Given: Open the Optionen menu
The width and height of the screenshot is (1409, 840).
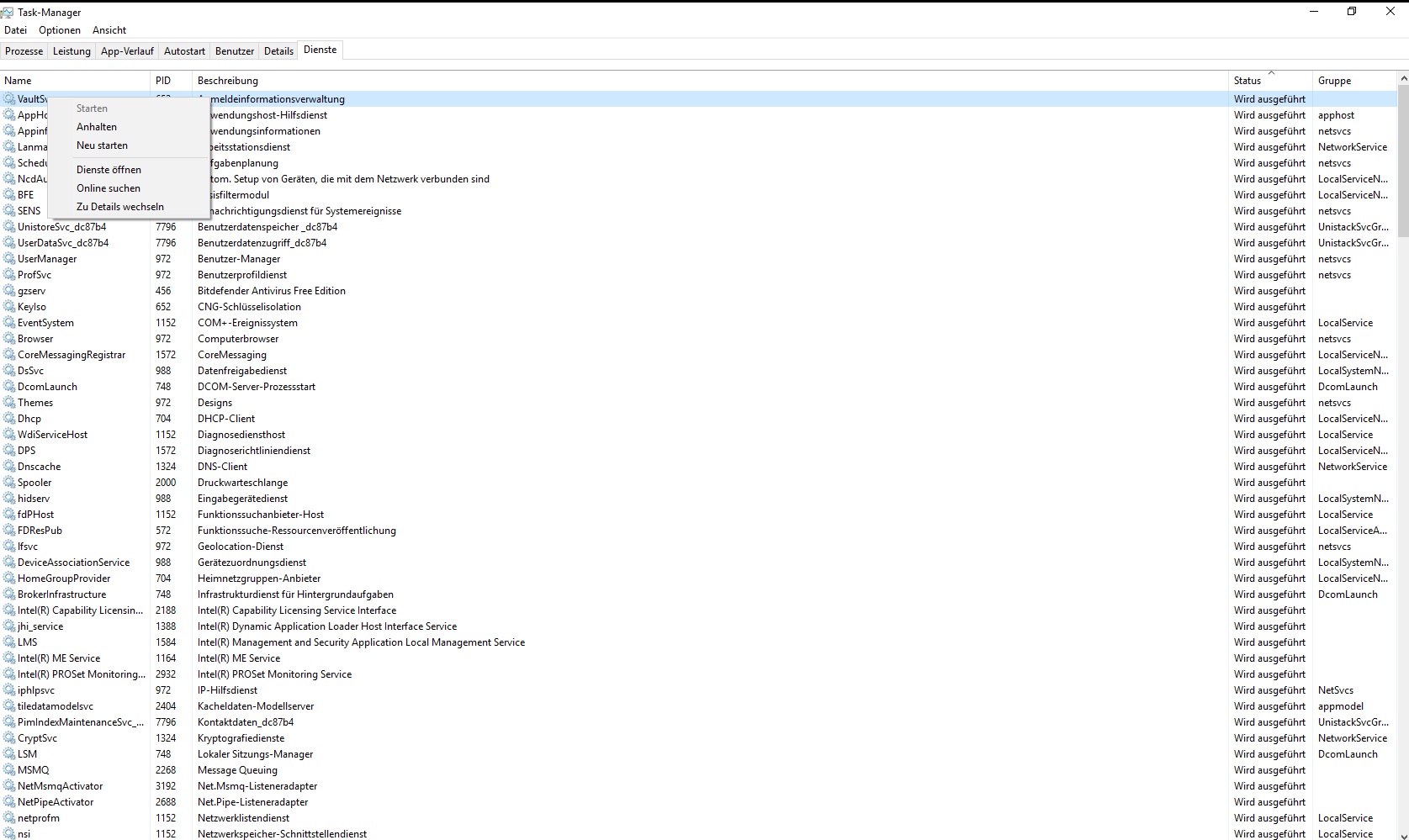Looking at the screenshot, I should point(60,30).
